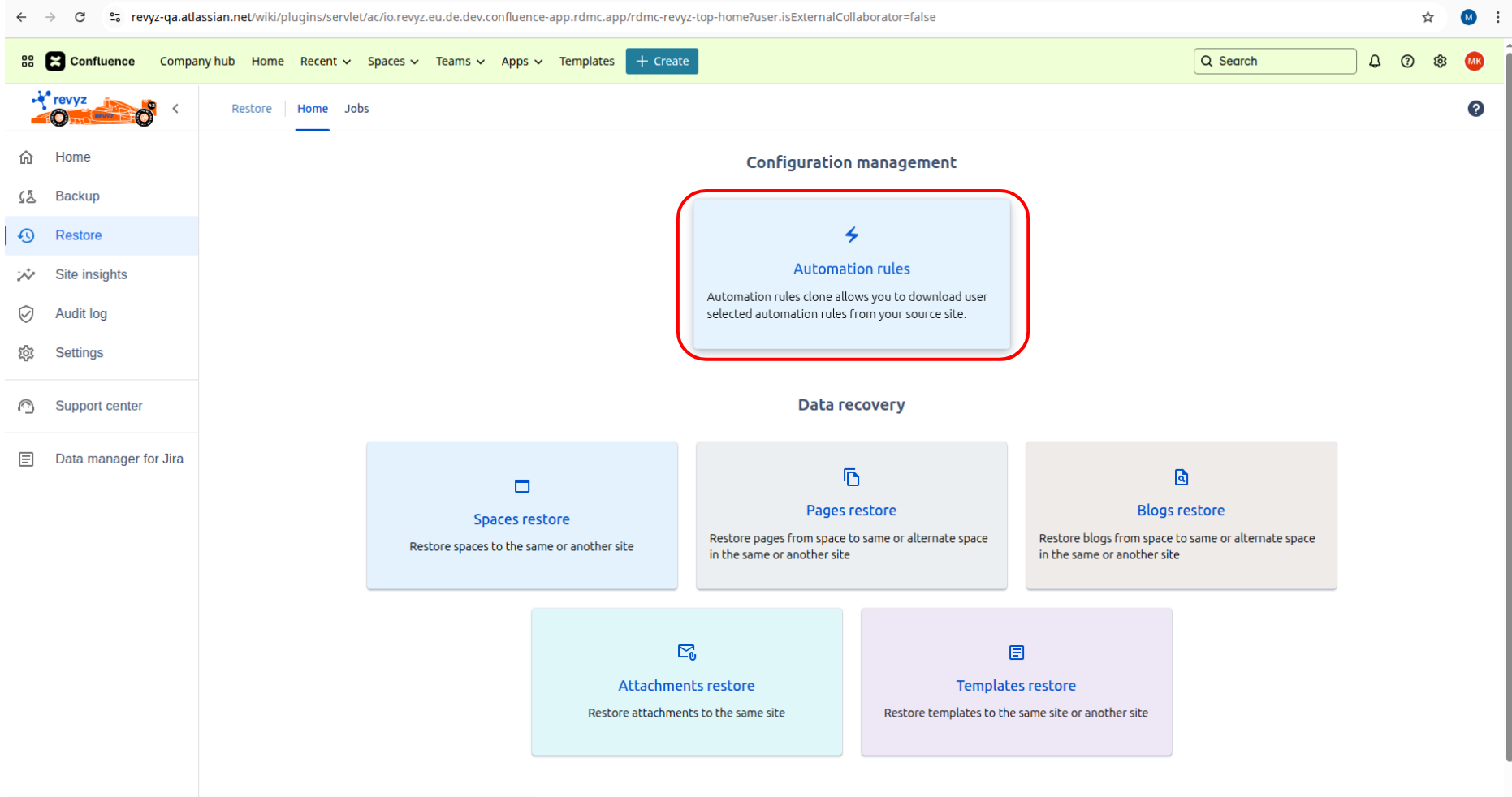
Task: Open the Confluence help question mark icon
Action: coord(1407,61)
